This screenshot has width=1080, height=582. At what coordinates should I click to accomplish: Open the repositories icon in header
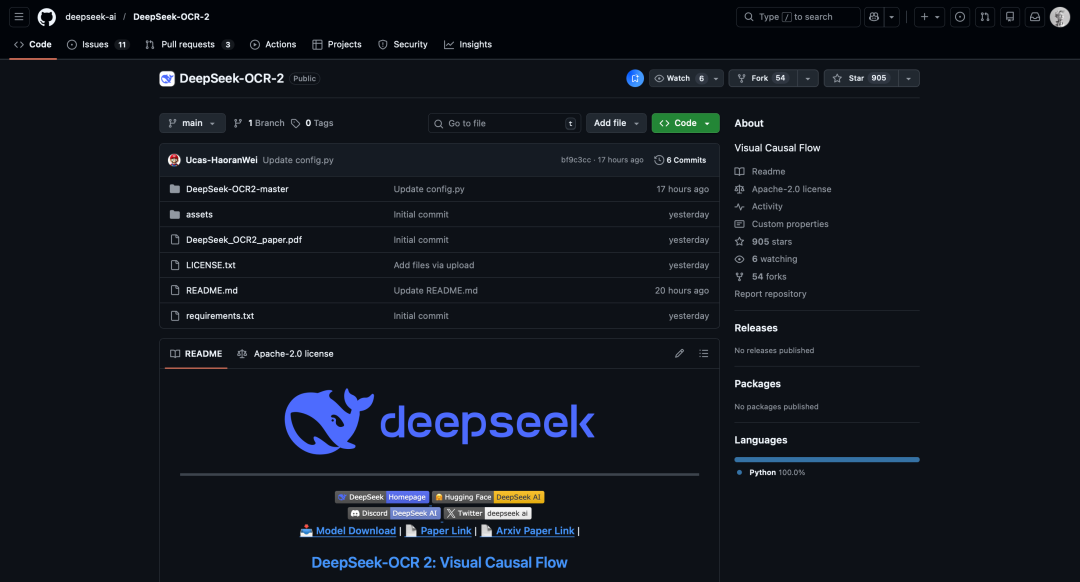1010,17
